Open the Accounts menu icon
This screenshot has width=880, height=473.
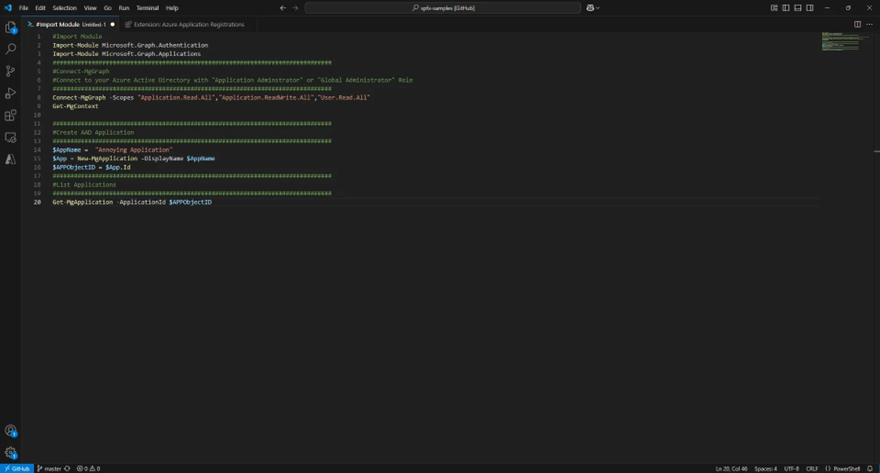pos(11,430)
